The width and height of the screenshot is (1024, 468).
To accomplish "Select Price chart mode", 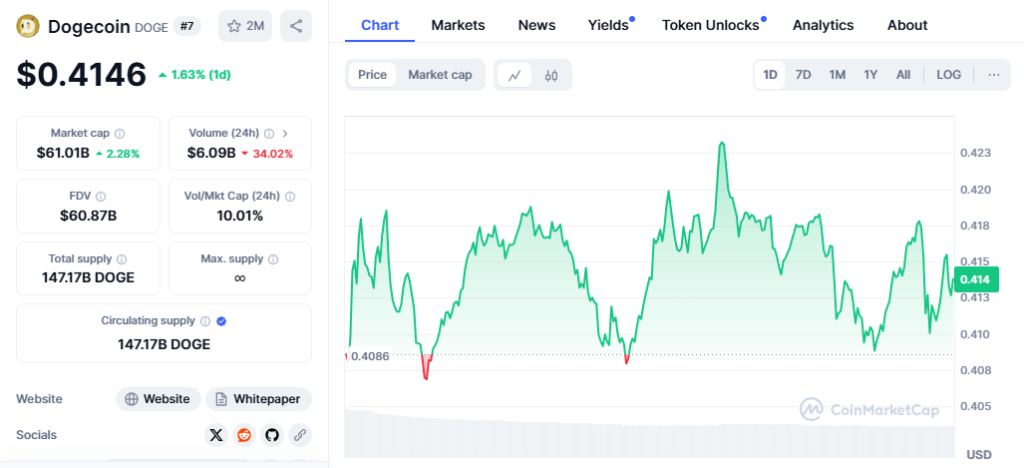I will [x=372, y=75].
